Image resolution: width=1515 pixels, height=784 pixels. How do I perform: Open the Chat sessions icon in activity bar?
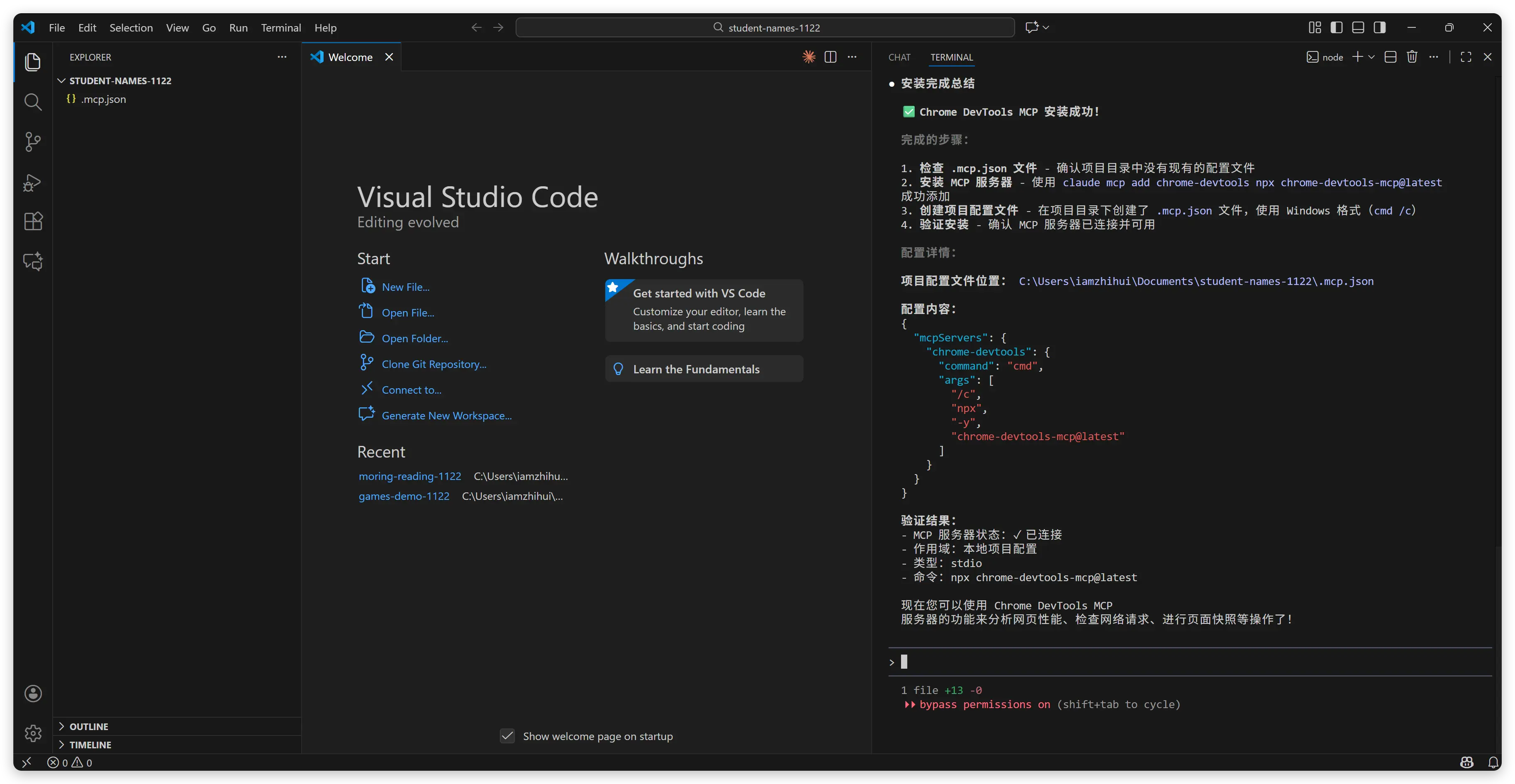[x=33, y=261]
